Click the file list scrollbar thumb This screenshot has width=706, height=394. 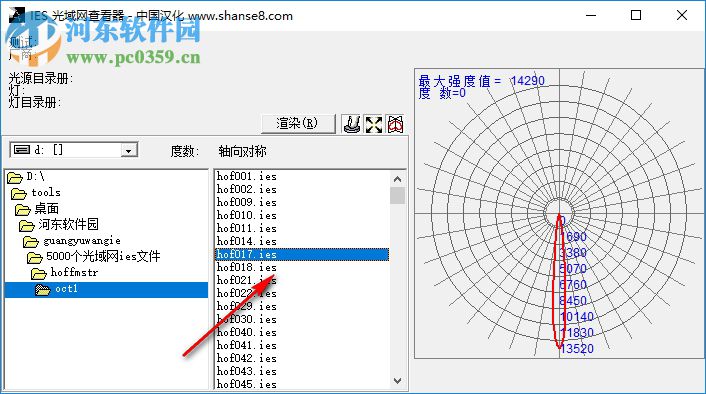(398, 195)
